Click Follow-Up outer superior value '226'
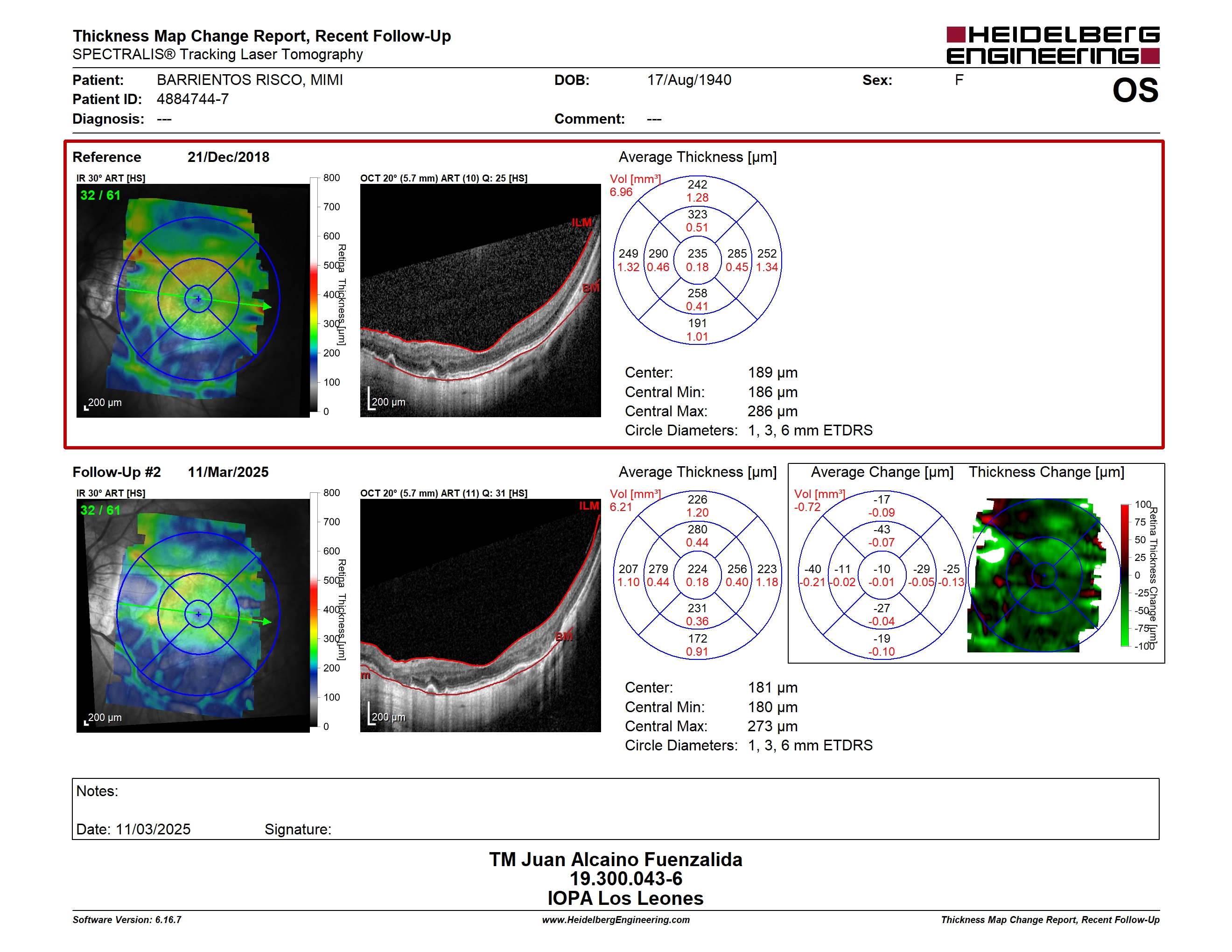Image resolution: width=1232 pixels, height=952 pixels. 697,500
